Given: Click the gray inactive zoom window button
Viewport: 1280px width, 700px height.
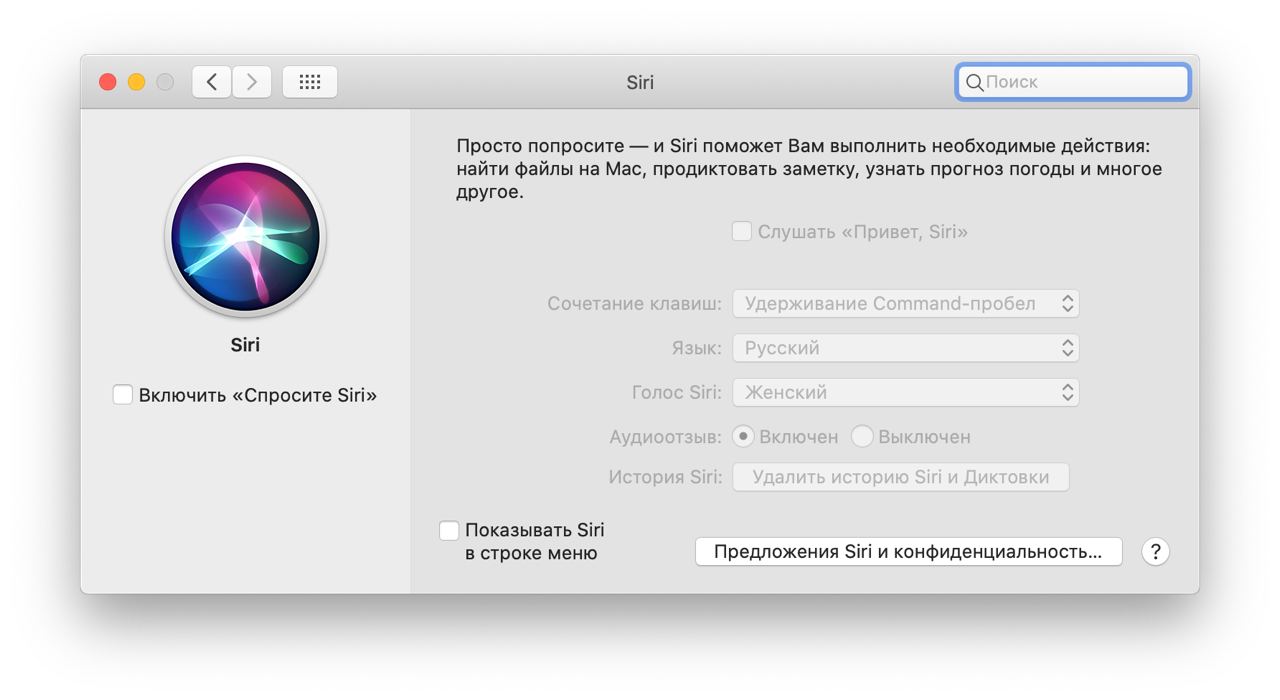Looking at the screenshot, I should (165, 82).
